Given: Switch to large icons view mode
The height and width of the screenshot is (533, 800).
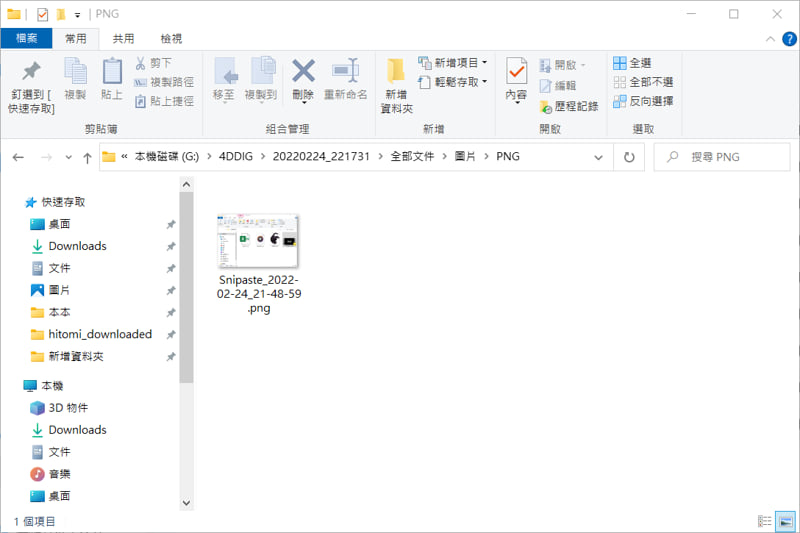Looking at the screenshot, I should pos(785,521).
